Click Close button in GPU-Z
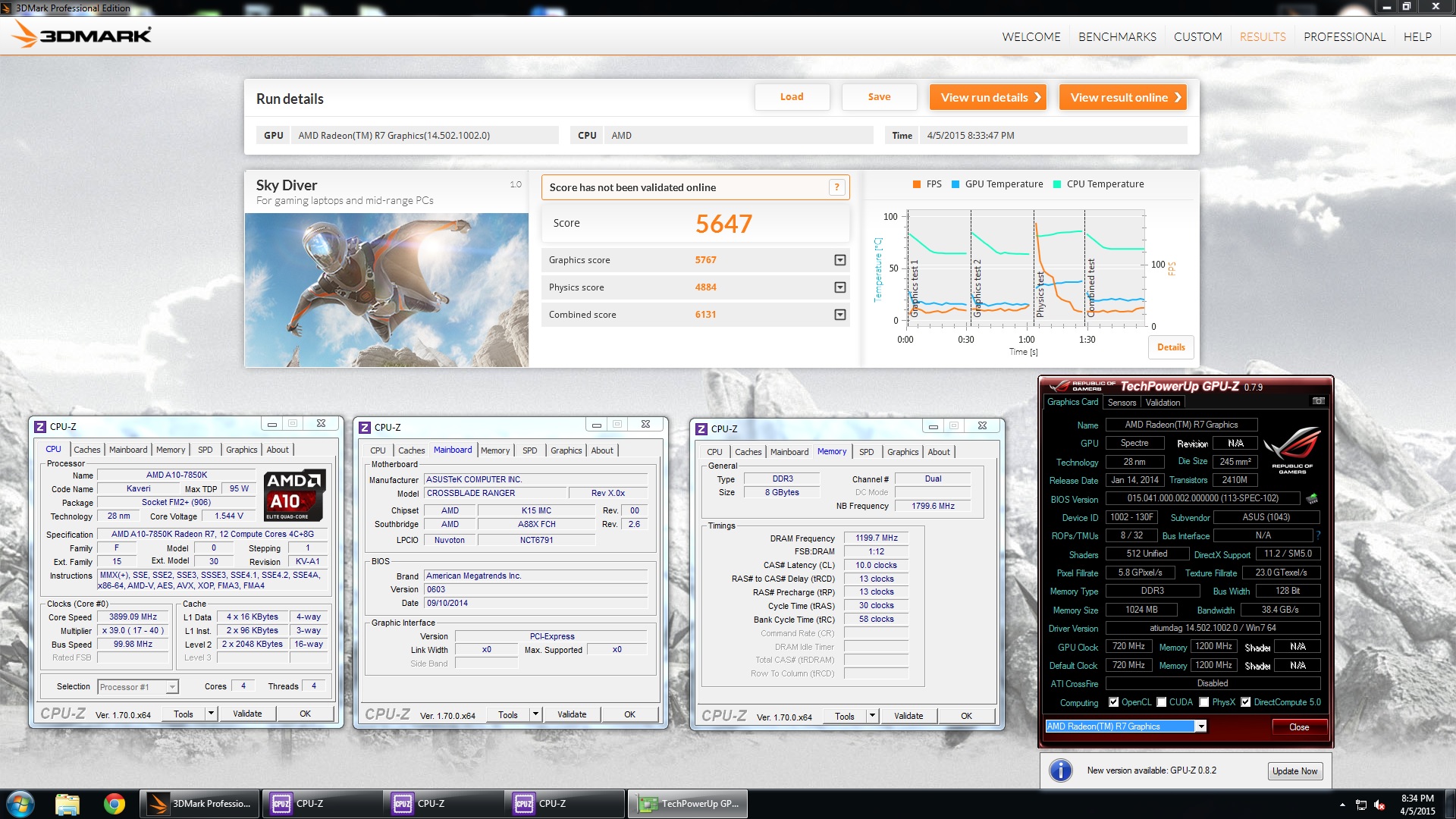 coord(1299,727)
